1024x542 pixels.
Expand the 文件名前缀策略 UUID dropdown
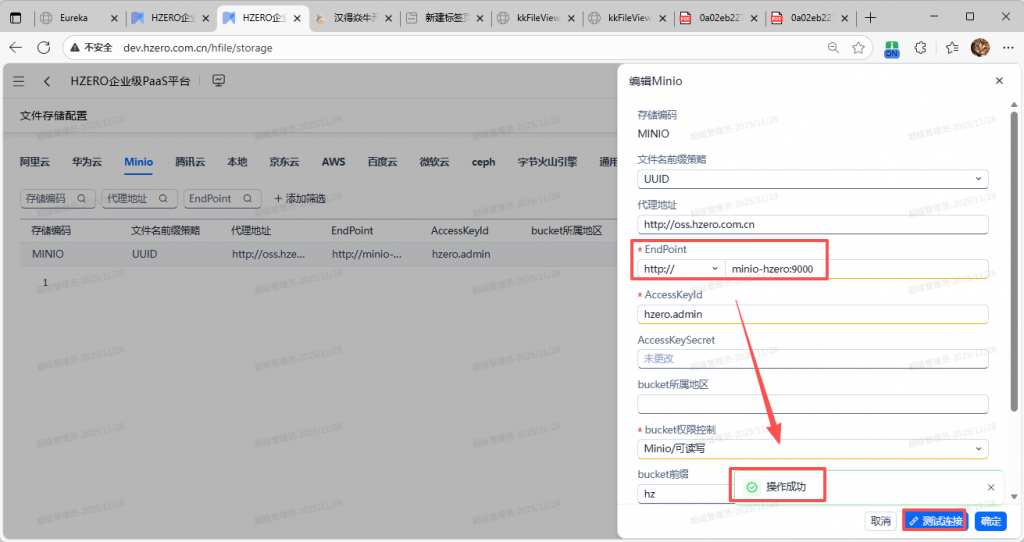click(x=977, y=179)
